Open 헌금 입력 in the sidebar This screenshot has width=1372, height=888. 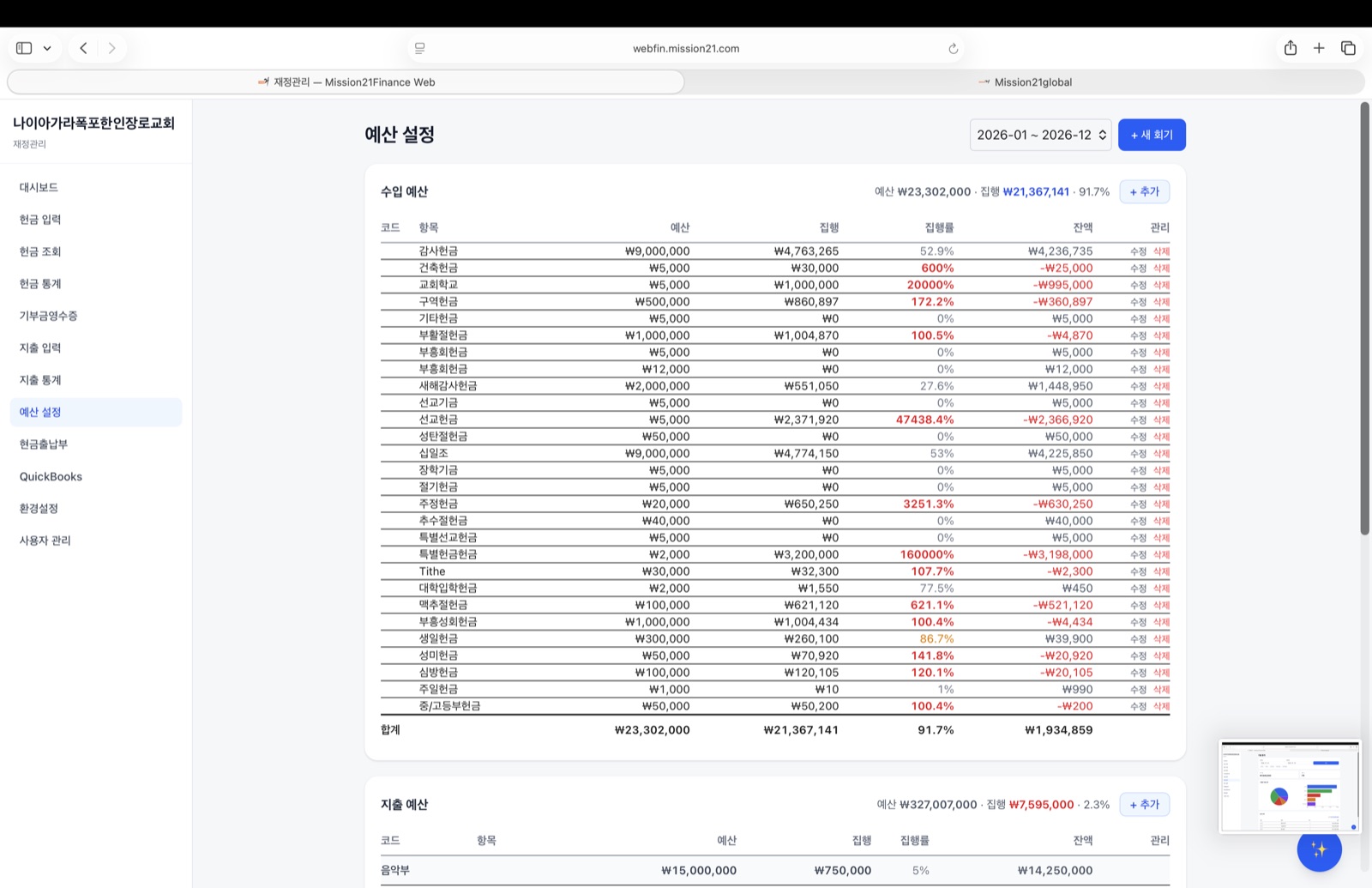[96, 220]
